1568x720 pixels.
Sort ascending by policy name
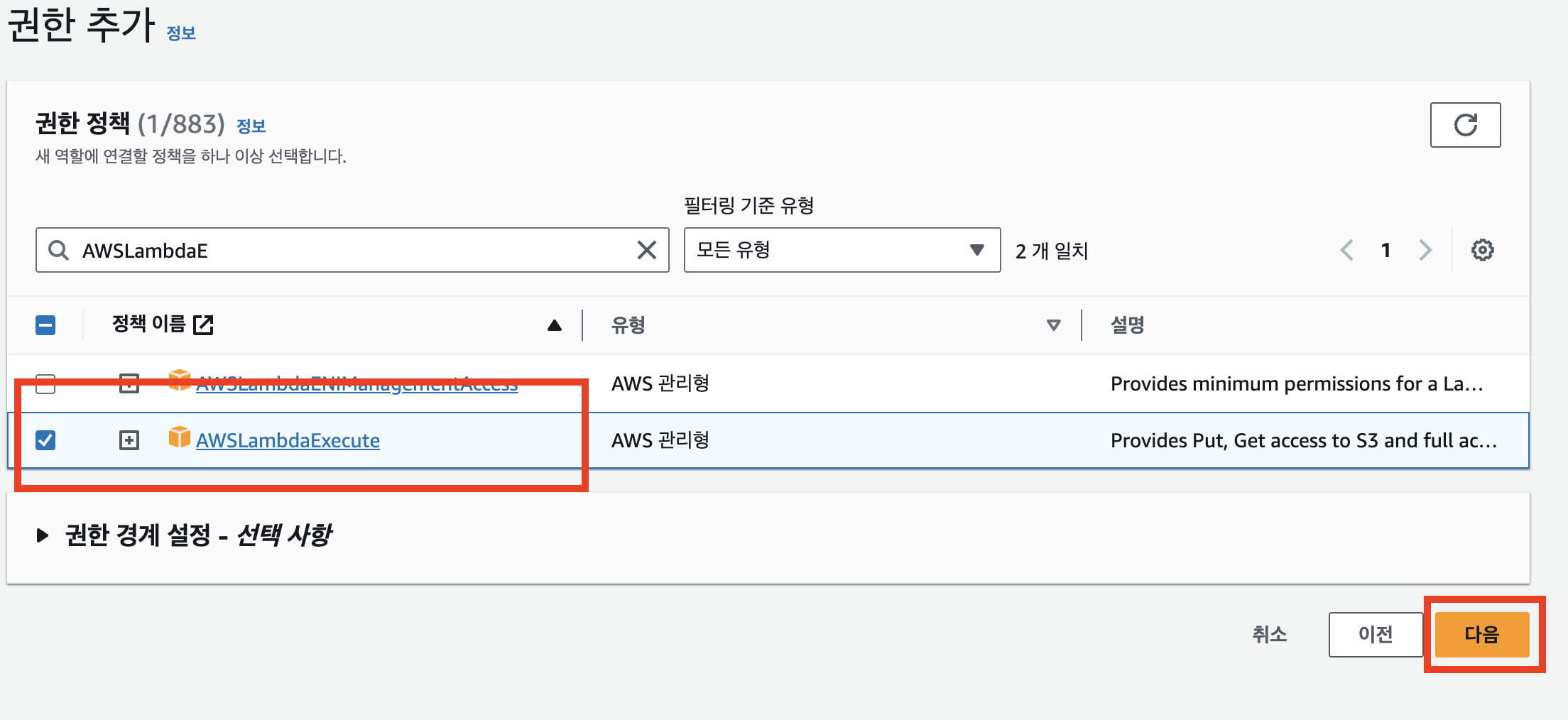(555, 325)
